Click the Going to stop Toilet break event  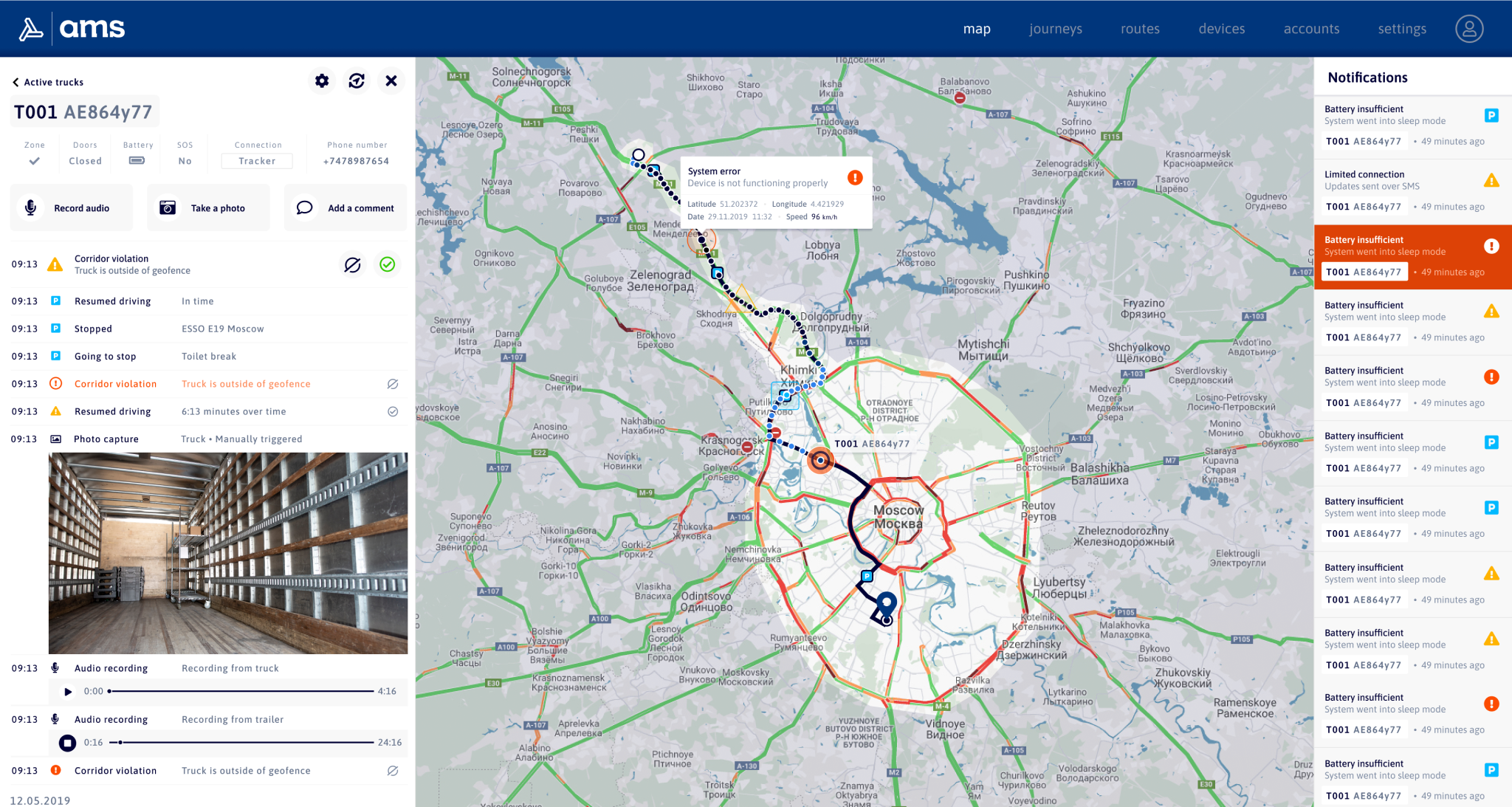point(209,356)
